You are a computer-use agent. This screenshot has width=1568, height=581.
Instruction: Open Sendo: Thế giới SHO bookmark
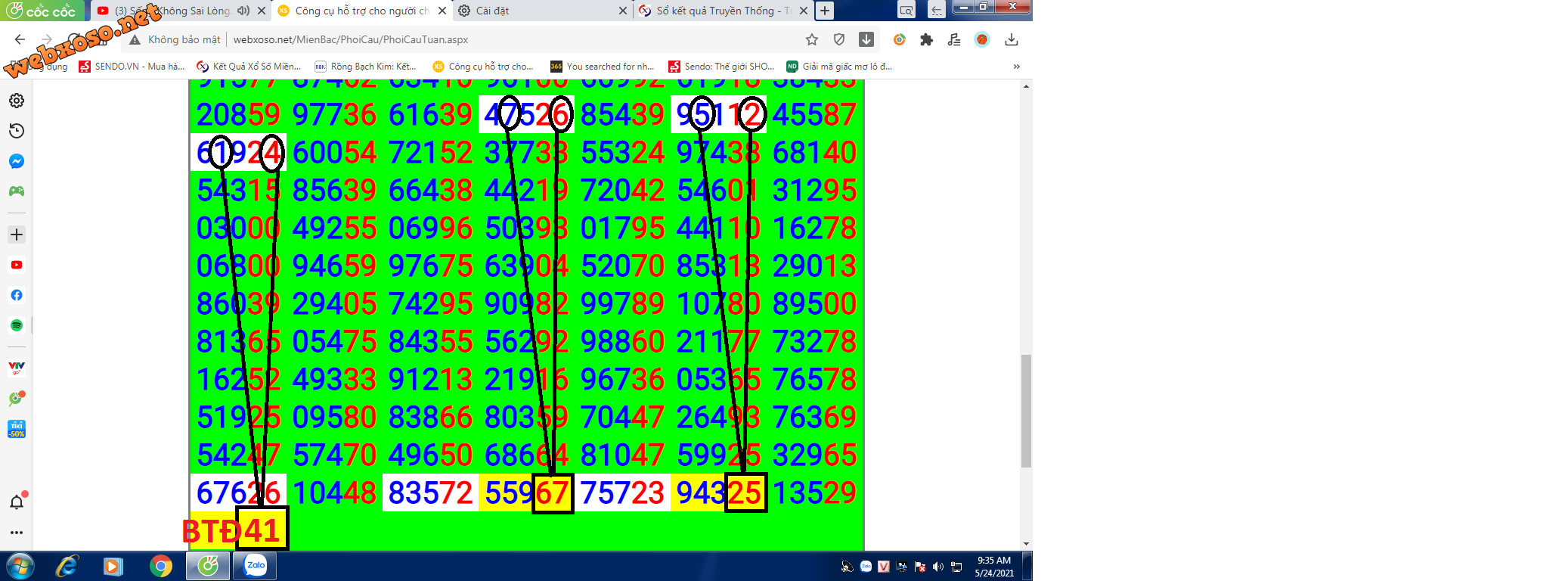tap(721, 67)
